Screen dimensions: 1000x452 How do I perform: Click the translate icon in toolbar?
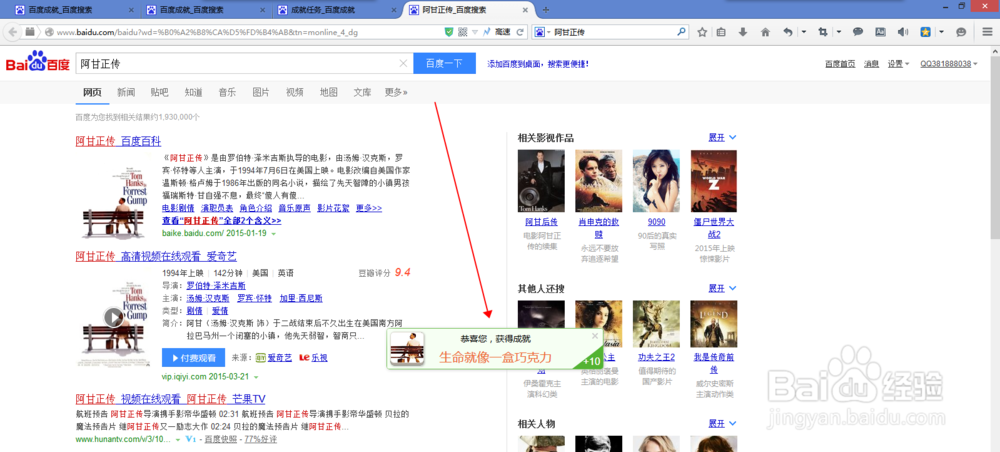(880, 32)
